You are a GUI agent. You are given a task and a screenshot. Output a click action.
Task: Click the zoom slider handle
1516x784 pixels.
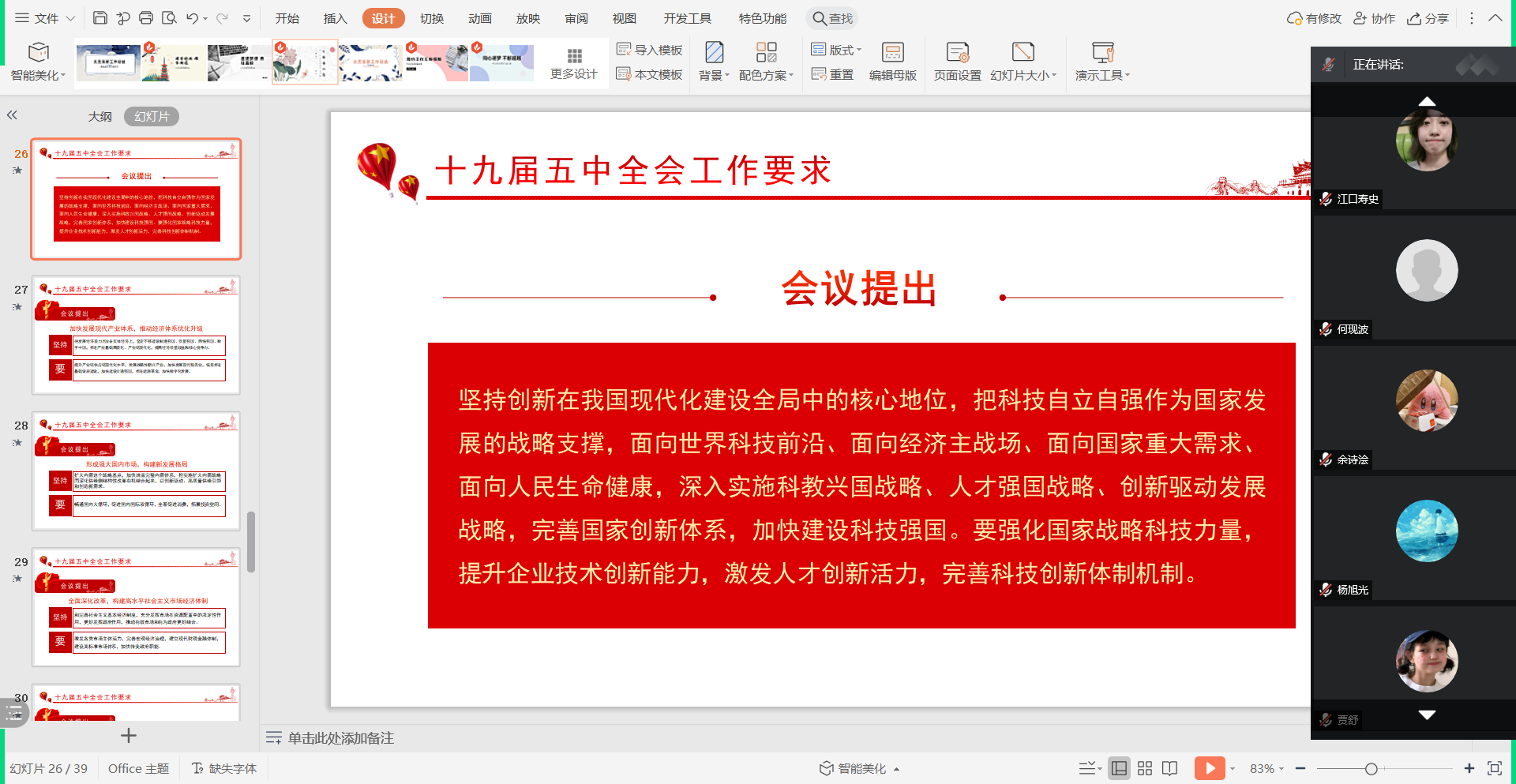1372,768
